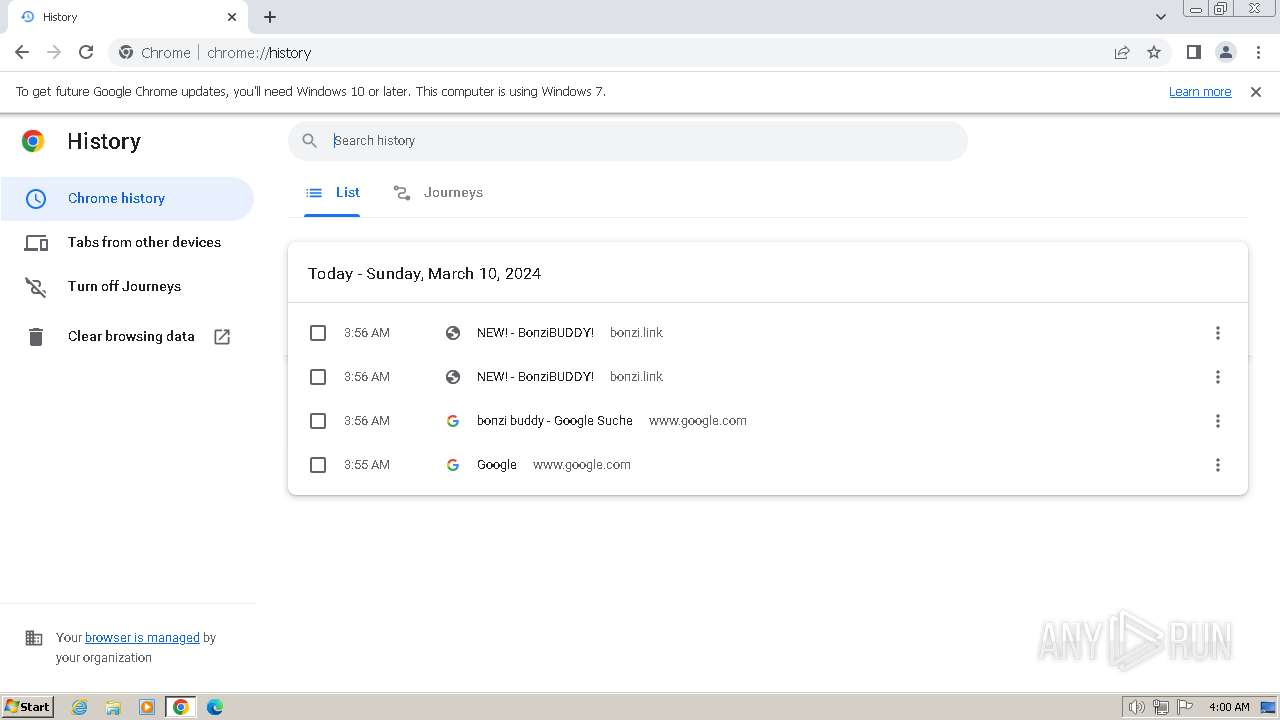Open actions menu for second BonziBUDDY entry
This screenshot has height=720, width=1280.
tap(1217, 377)
